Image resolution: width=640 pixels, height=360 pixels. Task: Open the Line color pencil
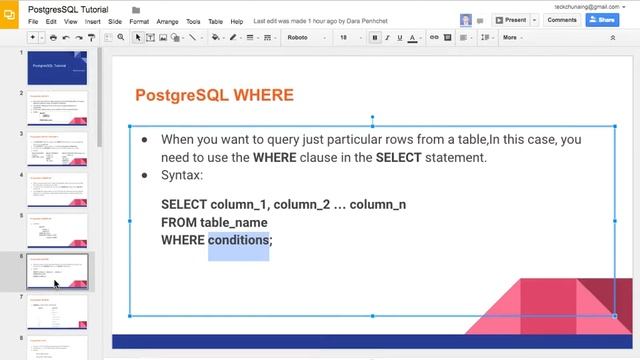(233, 38)
